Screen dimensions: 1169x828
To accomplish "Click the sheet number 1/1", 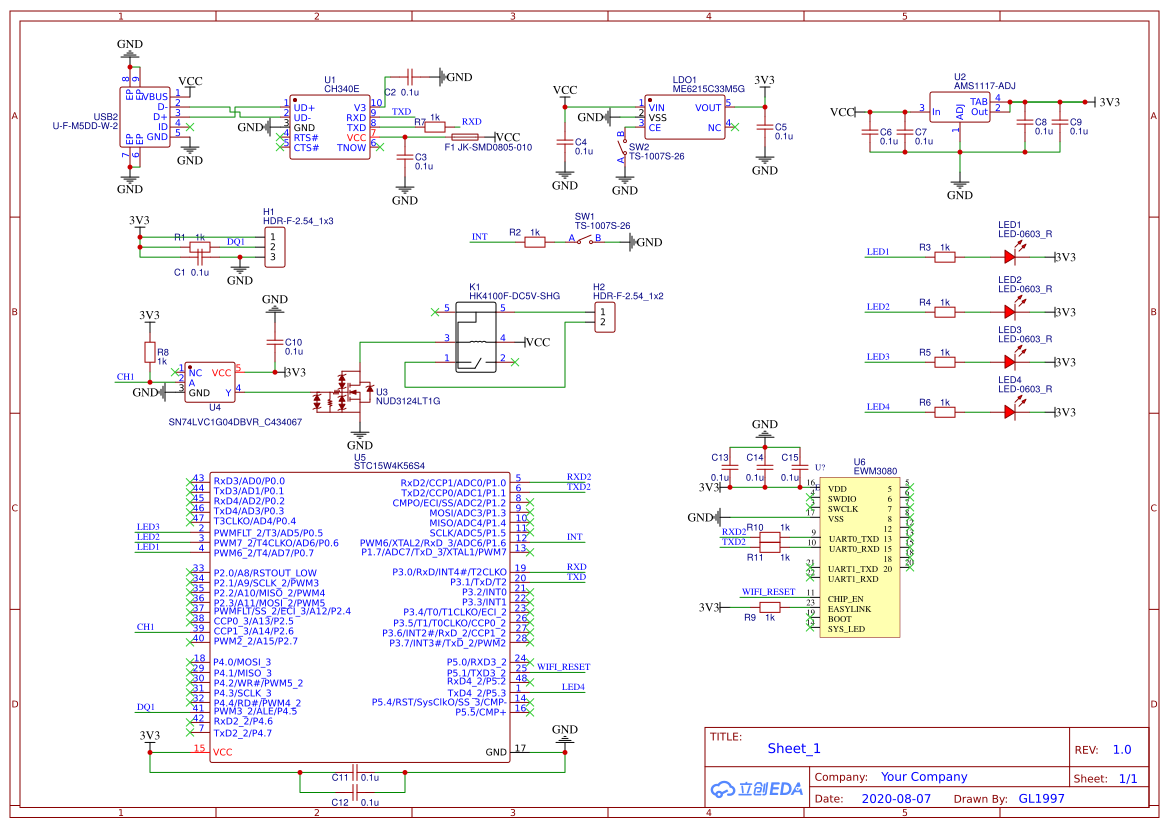I will 1128,778.
